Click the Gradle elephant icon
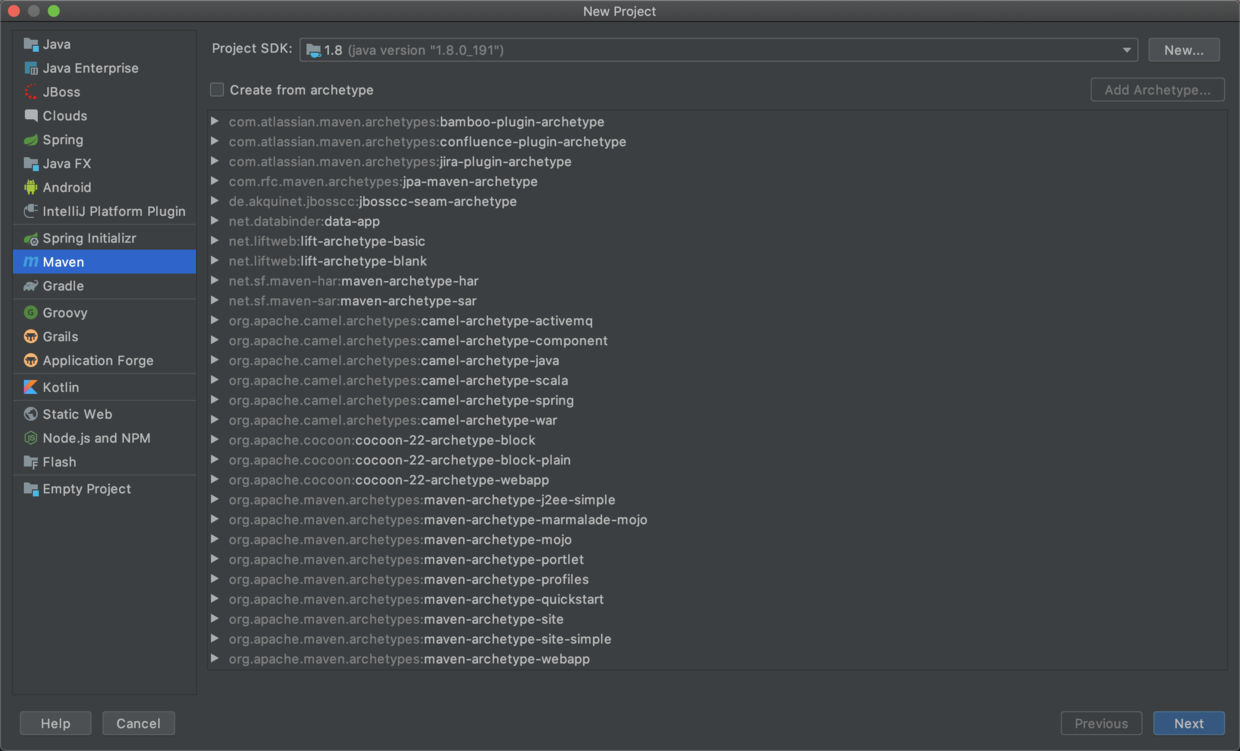The width and height of the screenshot is (1240, 751). pyautogui.click(x=31, y=286)
